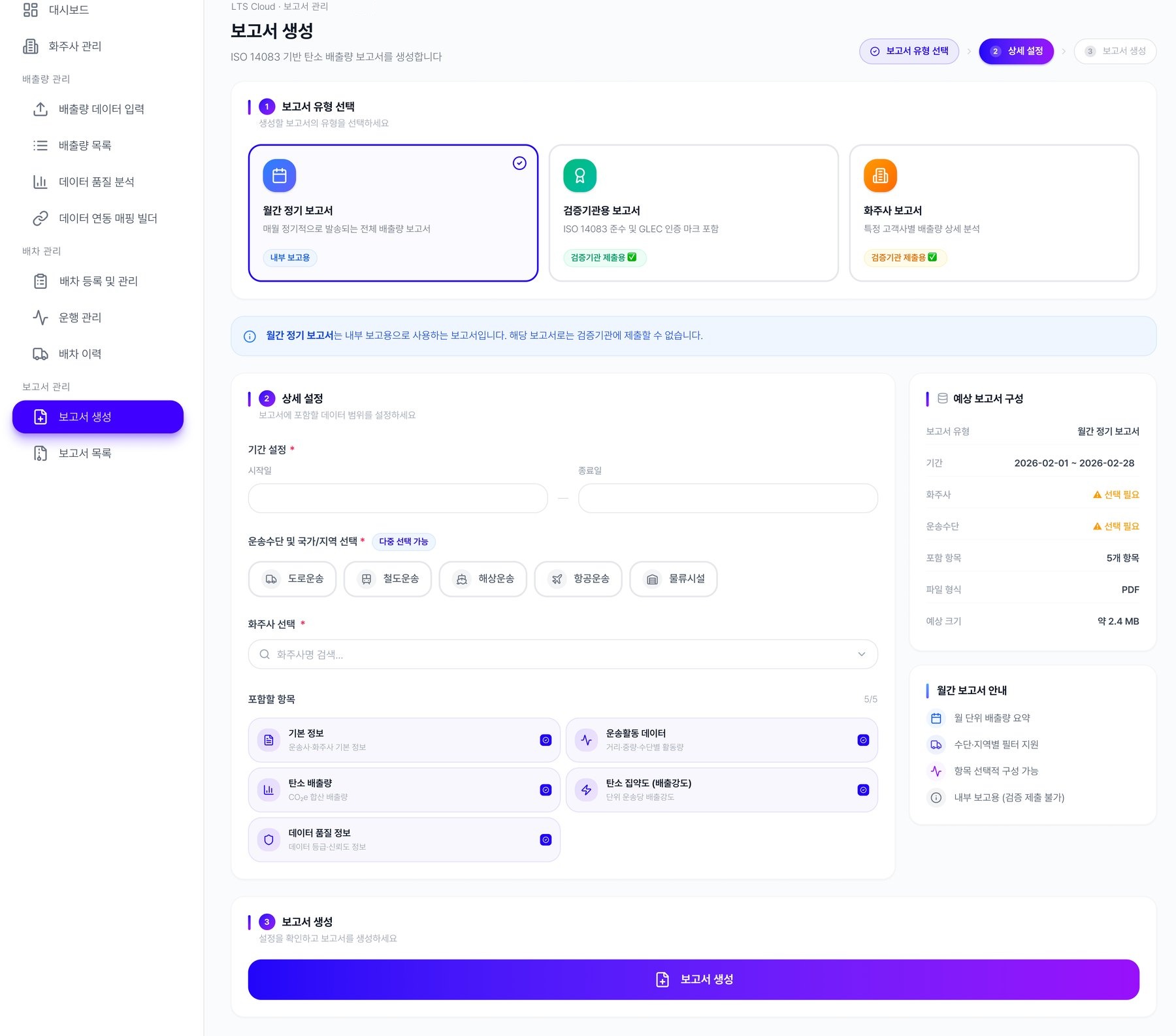Click the 내부 보고용 tag

click(290, 258)
